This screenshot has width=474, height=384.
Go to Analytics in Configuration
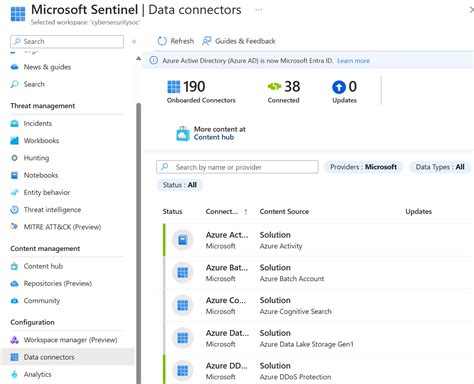coord(37,374)
